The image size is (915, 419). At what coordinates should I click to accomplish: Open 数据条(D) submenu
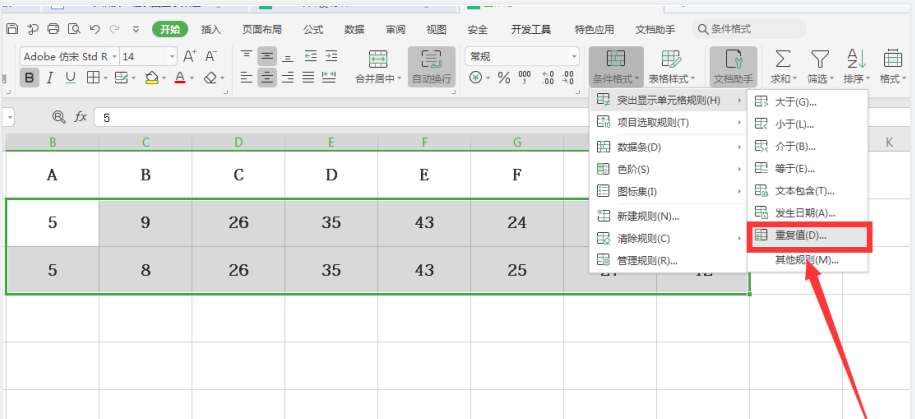[x=669, y=147]
